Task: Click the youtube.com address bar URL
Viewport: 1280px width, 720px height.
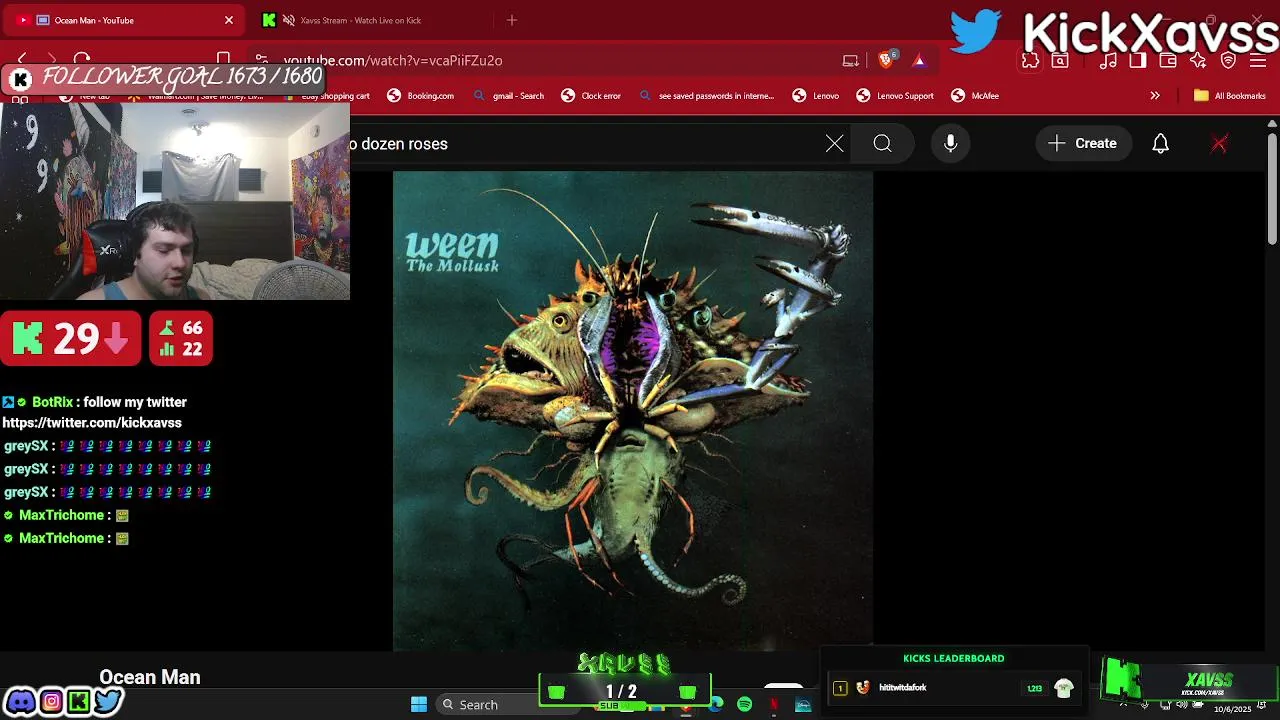Action: [x=393, y=60]
